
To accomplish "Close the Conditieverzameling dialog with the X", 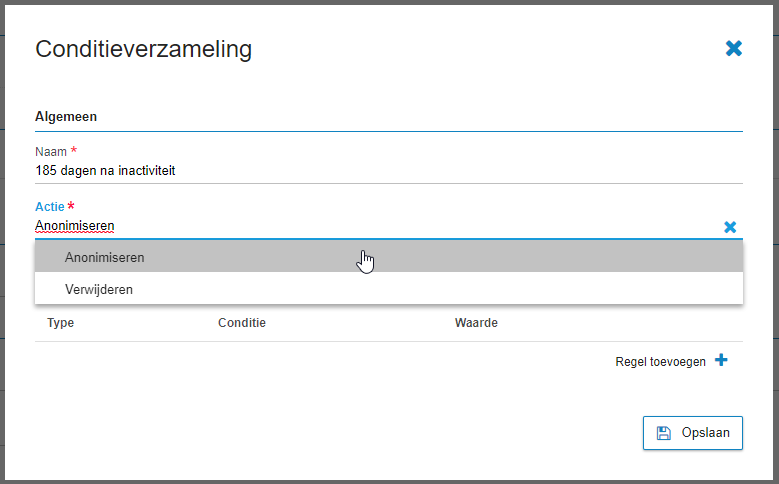I will pos(733,49).
